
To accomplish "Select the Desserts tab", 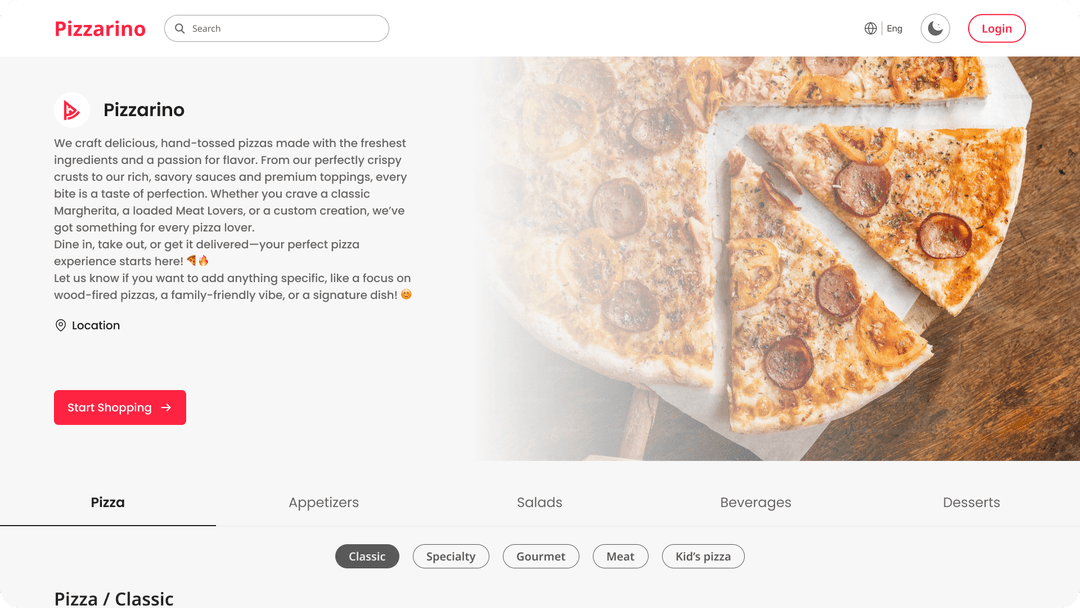I will pyautogui.click(x=971, y=503).
